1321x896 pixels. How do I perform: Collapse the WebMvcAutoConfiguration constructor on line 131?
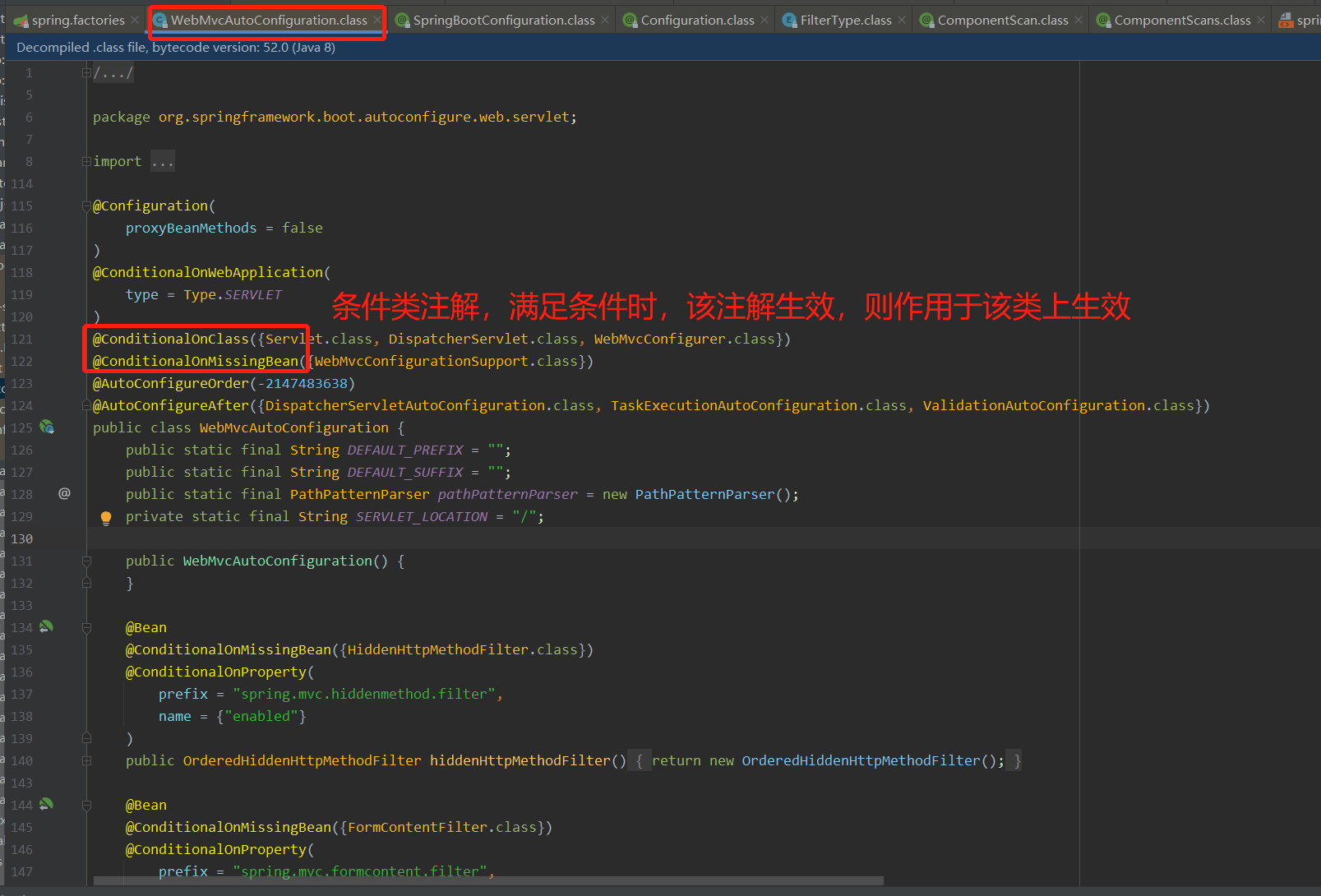86,561
